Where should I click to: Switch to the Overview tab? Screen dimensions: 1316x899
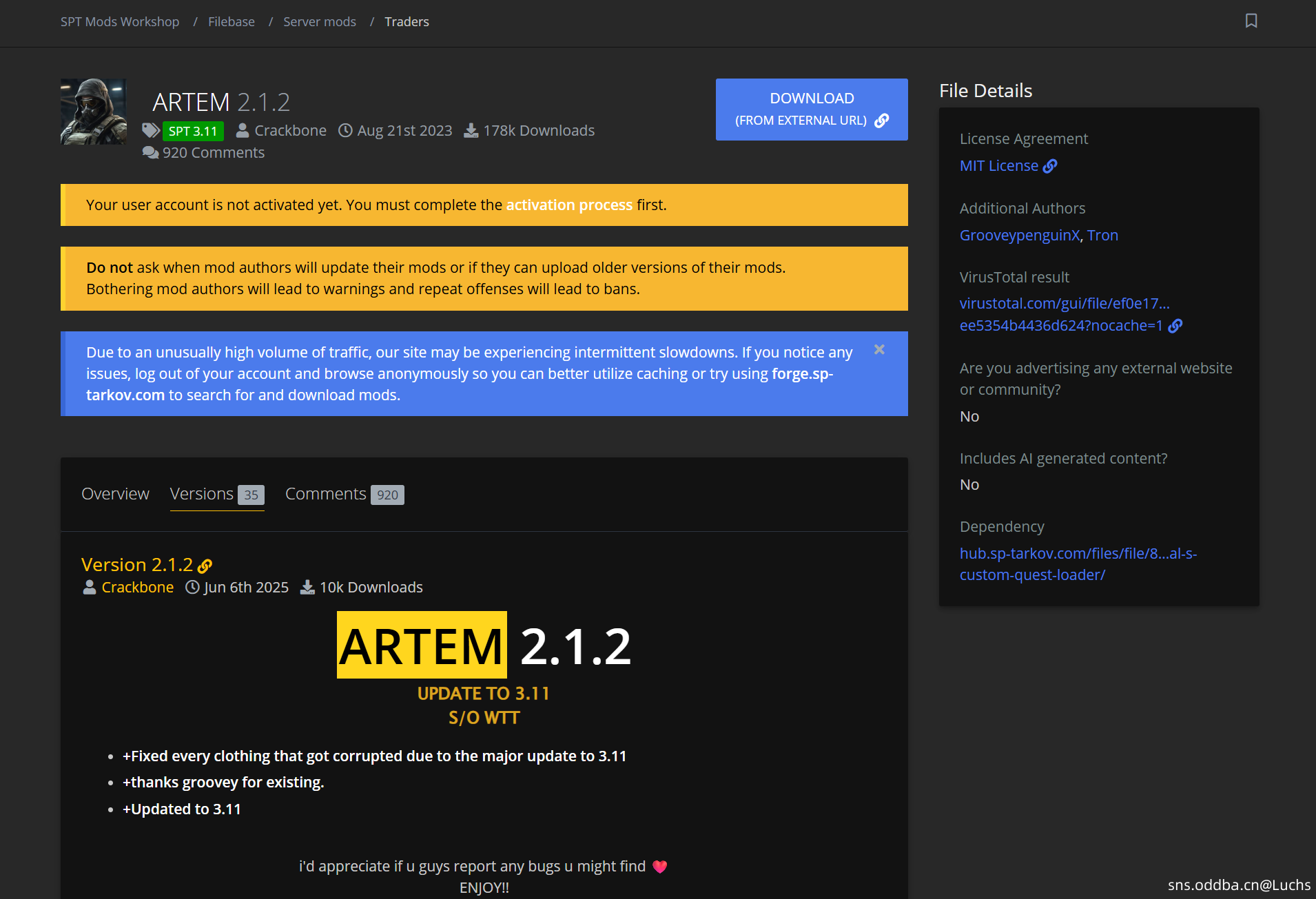[115, 494]
